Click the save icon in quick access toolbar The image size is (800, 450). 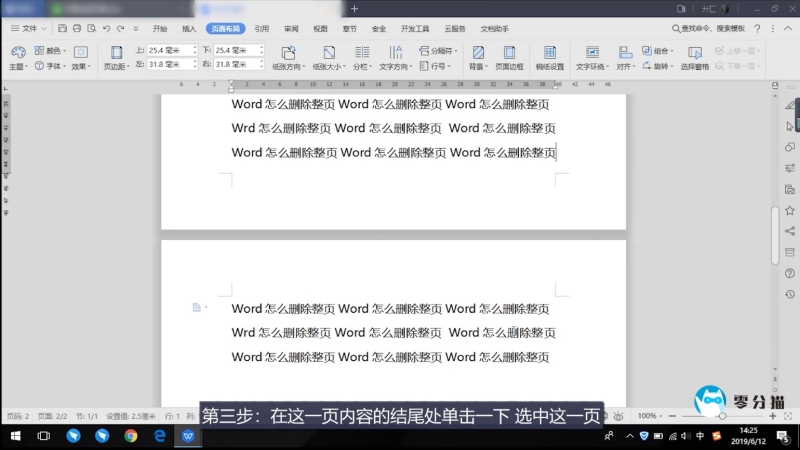tap(63, 29)
